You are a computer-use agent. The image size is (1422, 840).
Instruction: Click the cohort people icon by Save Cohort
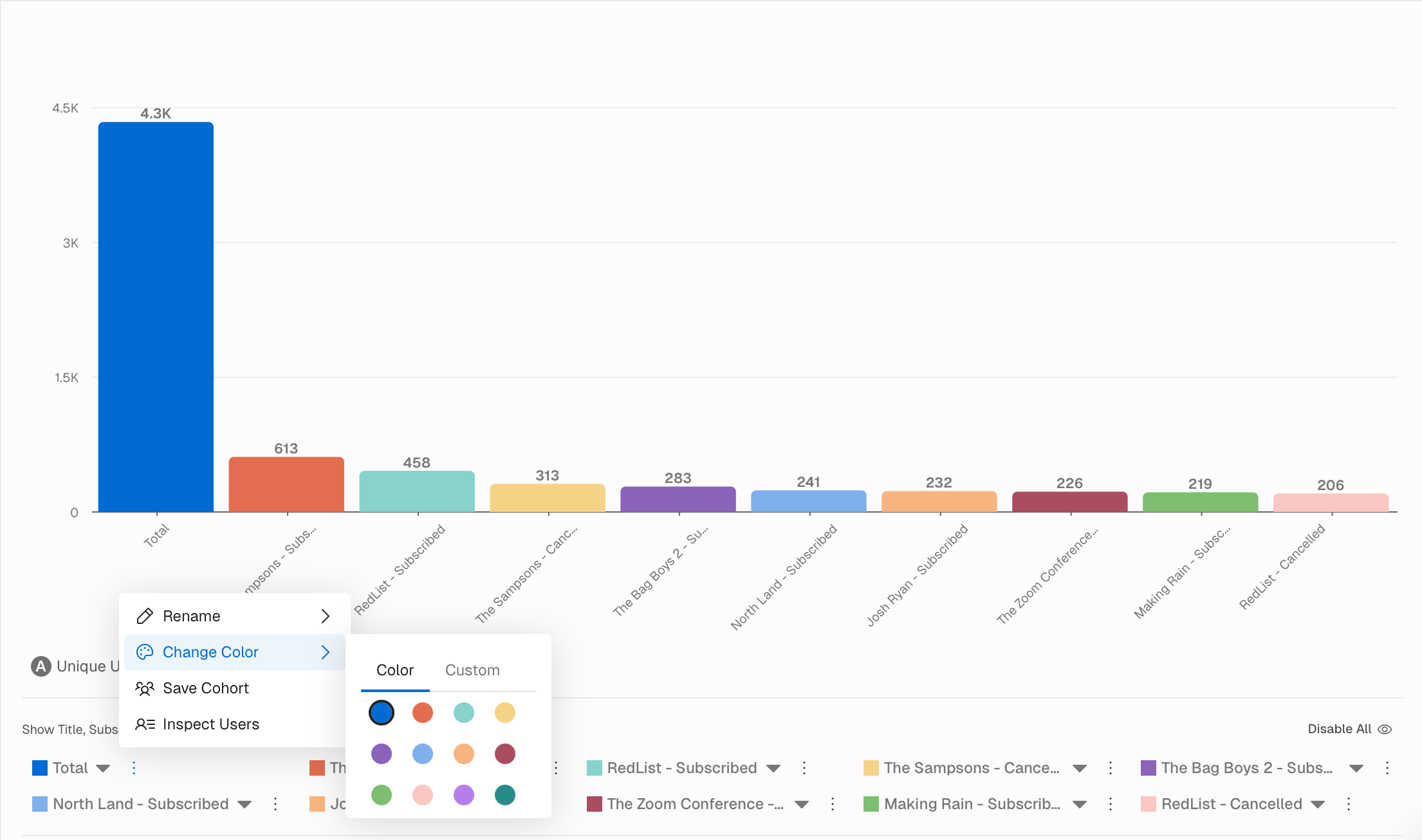tap(145, 688)
